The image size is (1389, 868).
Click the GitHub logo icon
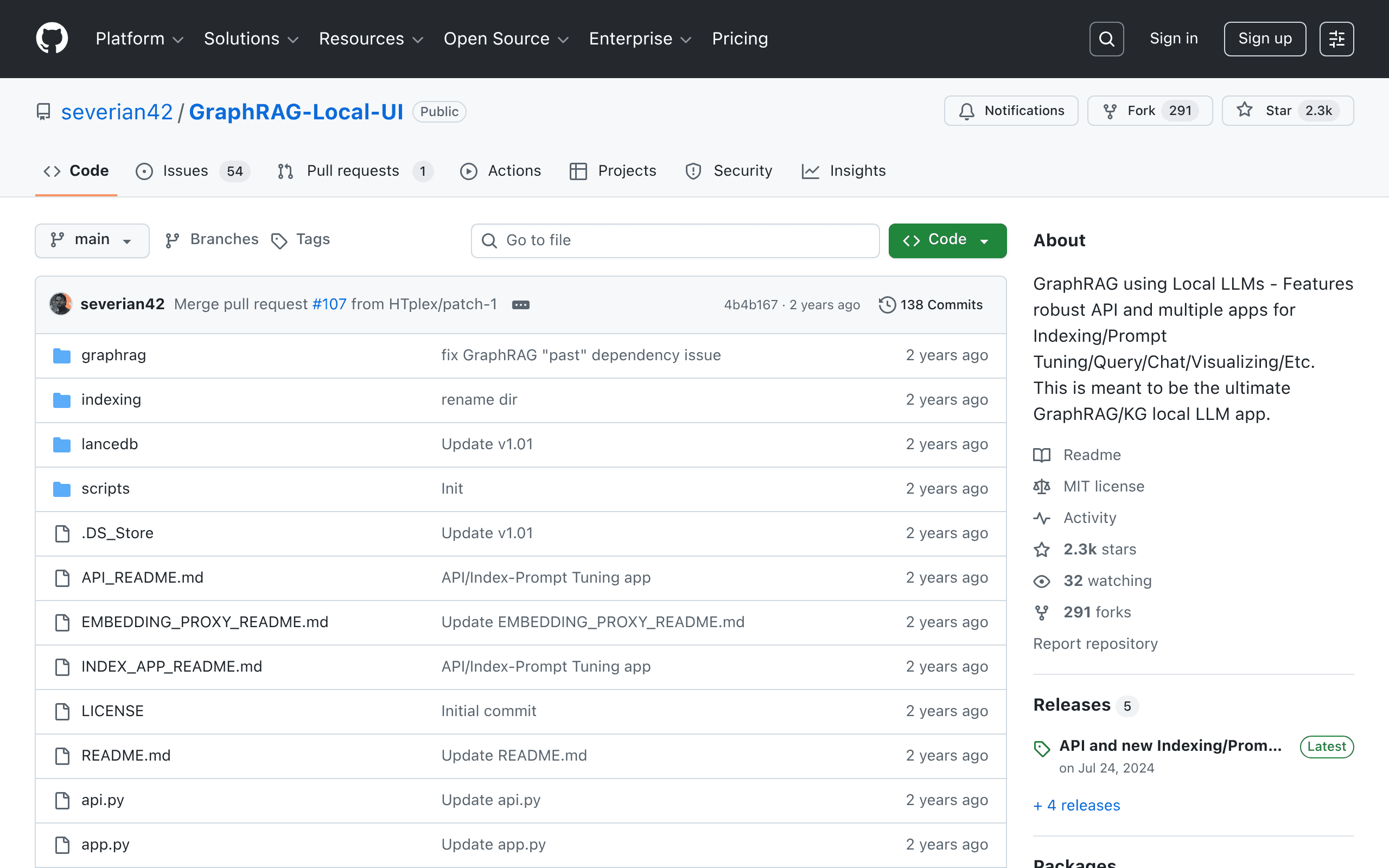[52, 39]
